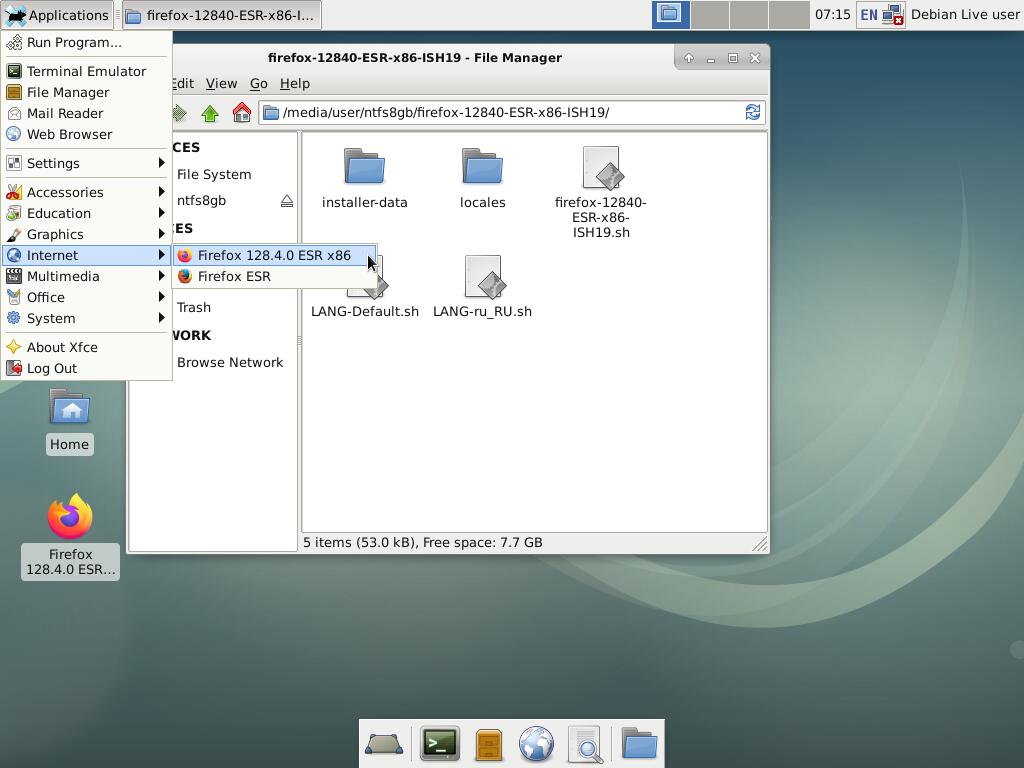Open the Go menu in File Manager

point(259,84)
